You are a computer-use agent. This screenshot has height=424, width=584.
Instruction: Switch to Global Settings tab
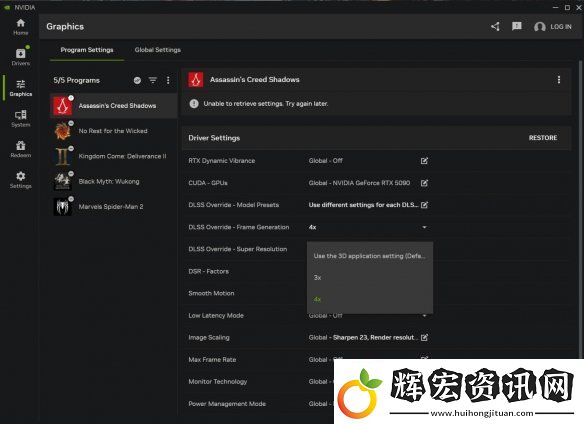tap(158, 50)
